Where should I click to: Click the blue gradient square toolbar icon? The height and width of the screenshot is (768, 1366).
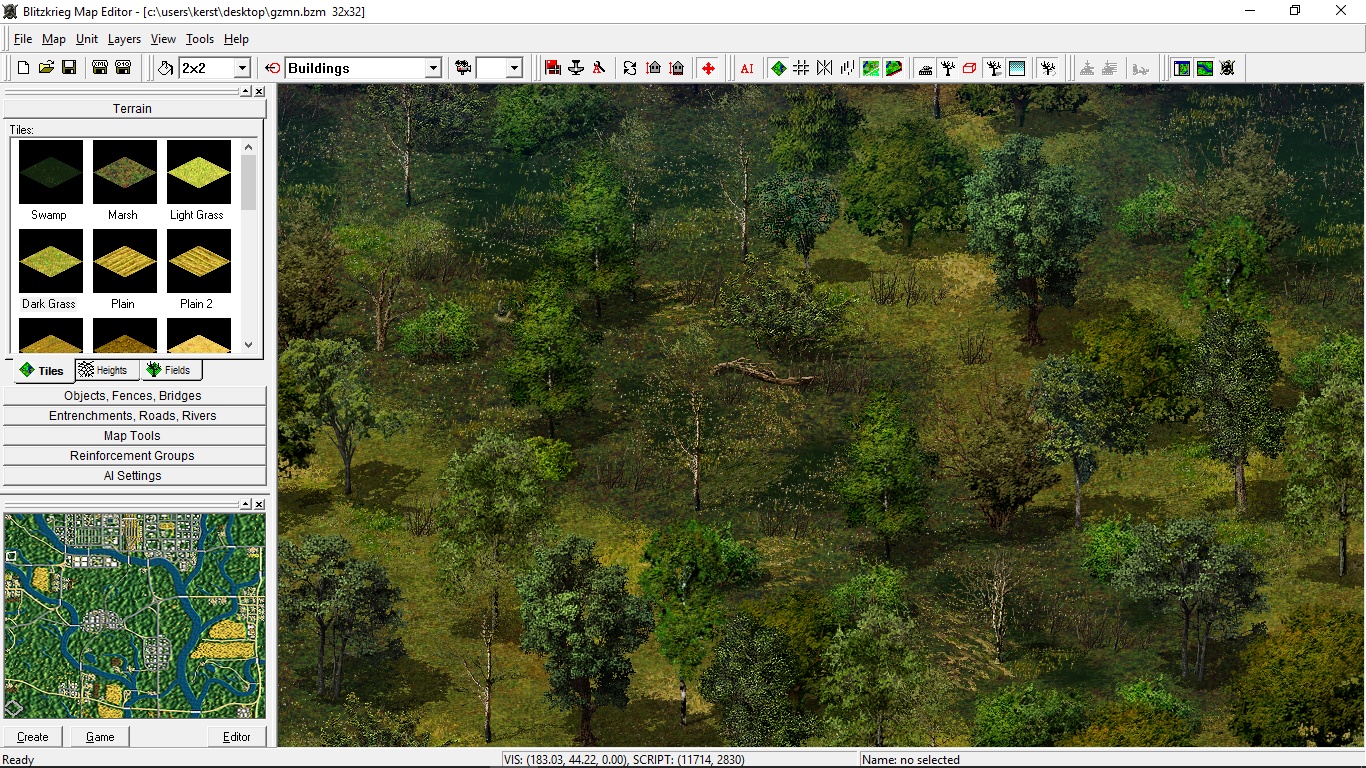pyautogui.click(x=1017, y=68)
